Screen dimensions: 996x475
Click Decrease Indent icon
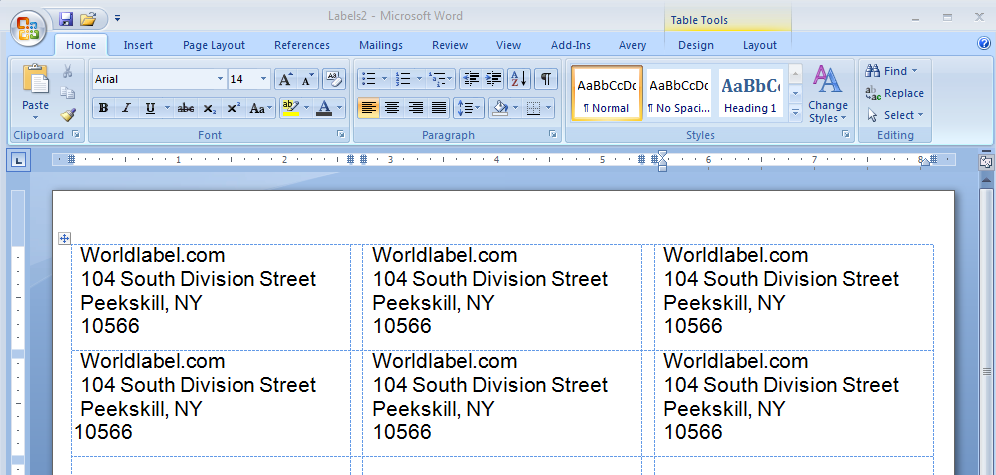(x=471, y=79)
